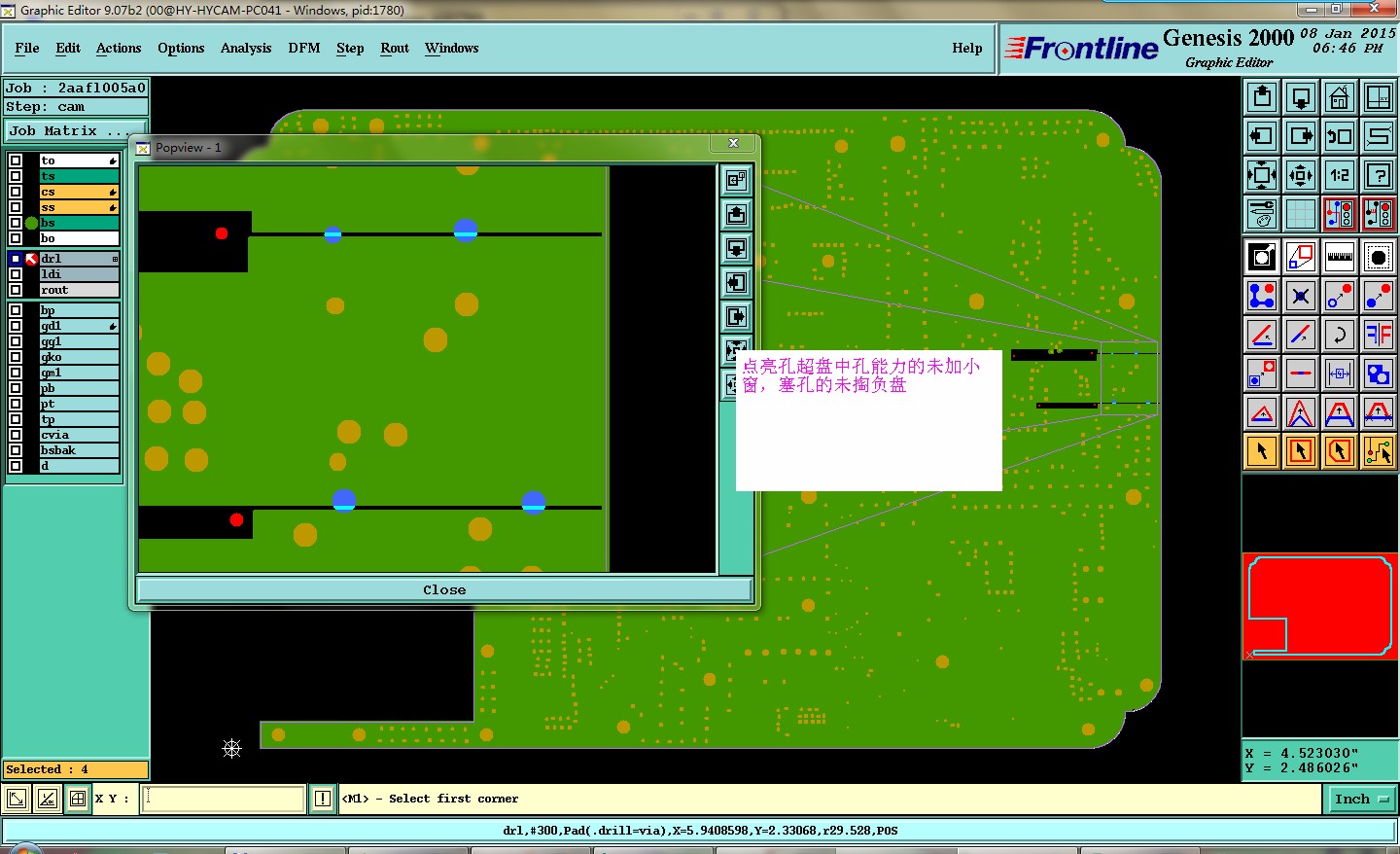
Task: Toggle the 'cvia' layer checkbox
Action: (x=16, y=435)
